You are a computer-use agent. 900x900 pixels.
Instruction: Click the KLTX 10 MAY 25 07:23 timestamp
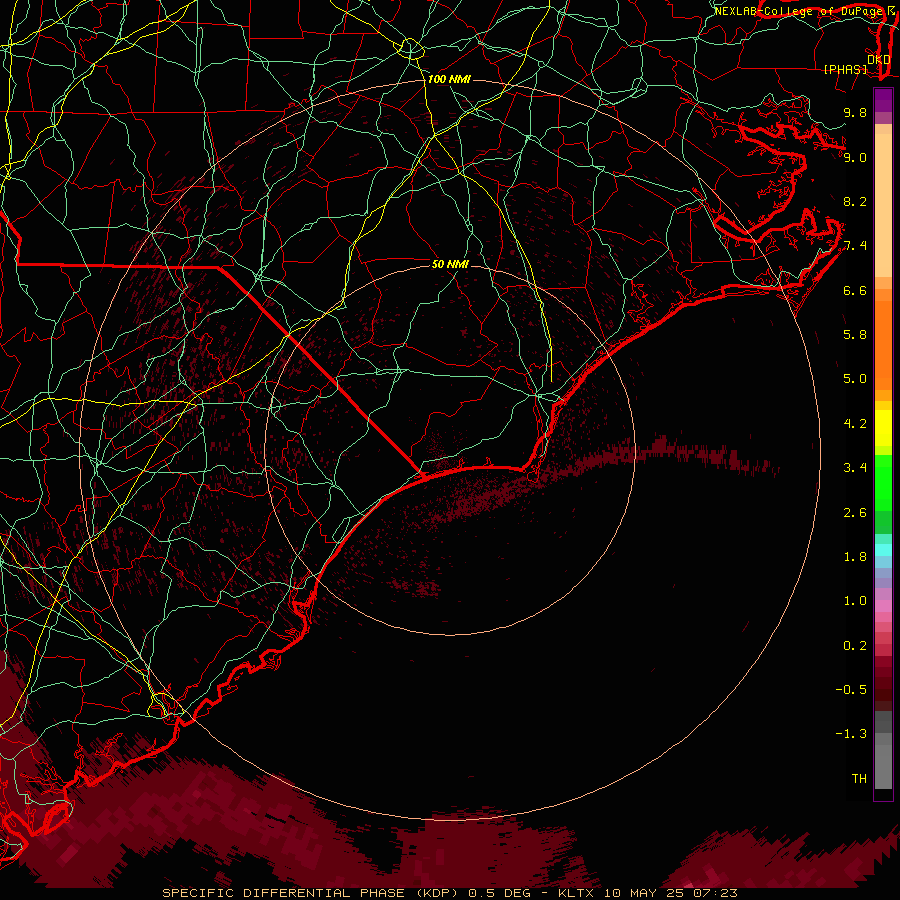[647, 893]
